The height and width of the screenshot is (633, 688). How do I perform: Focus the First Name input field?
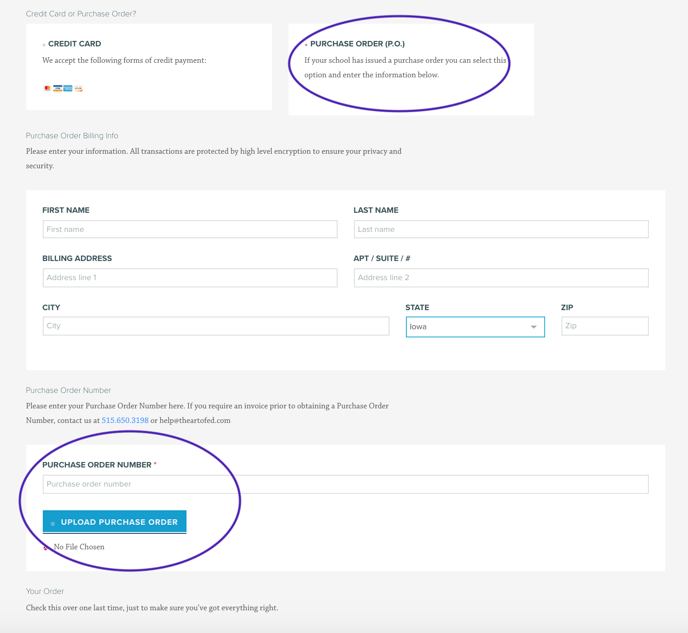click(x=190, y=229)
